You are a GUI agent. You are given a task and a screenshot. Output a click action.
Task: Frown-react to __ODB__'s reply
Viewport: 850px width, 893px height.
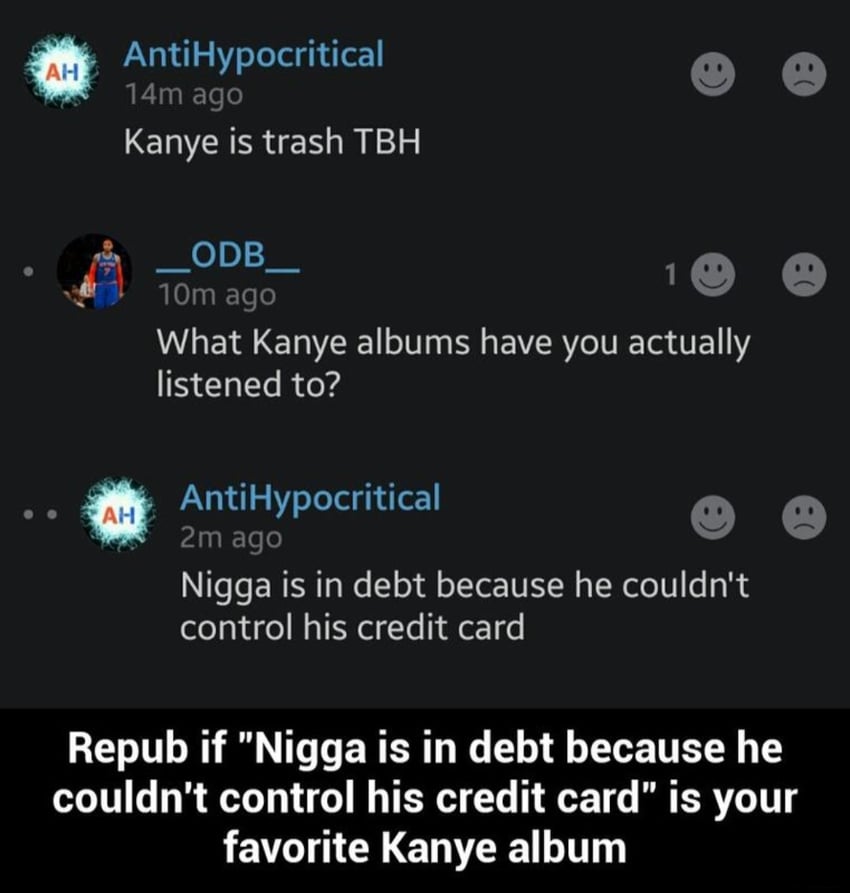pos(804,275)
